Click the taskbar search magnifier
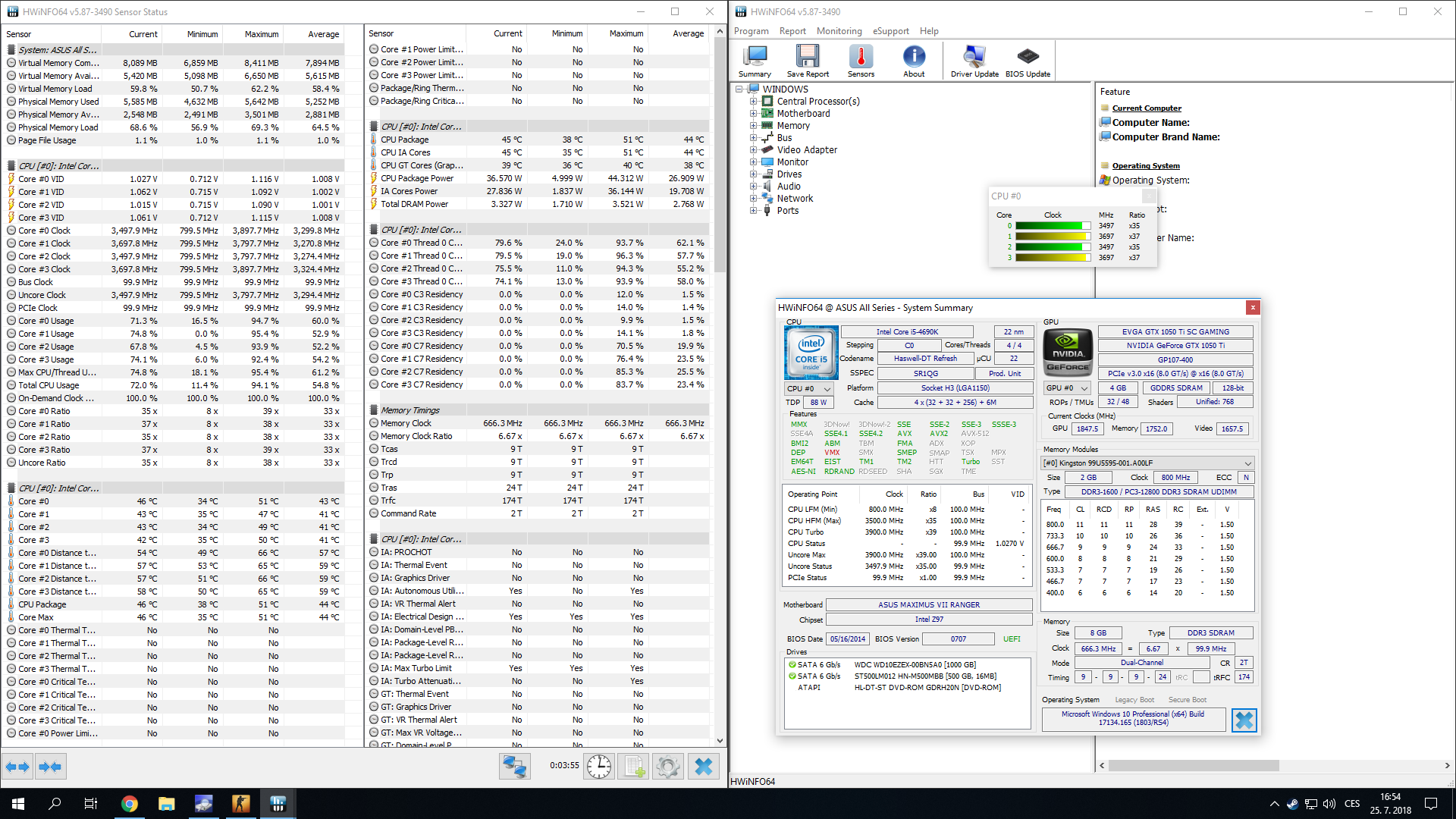This screenshot has height=819, width=1456. click(x=55, y=804)
